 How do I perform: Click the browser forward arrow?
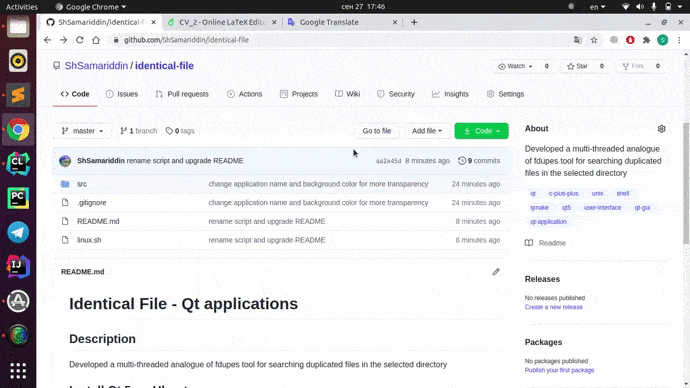coord(63,40)
